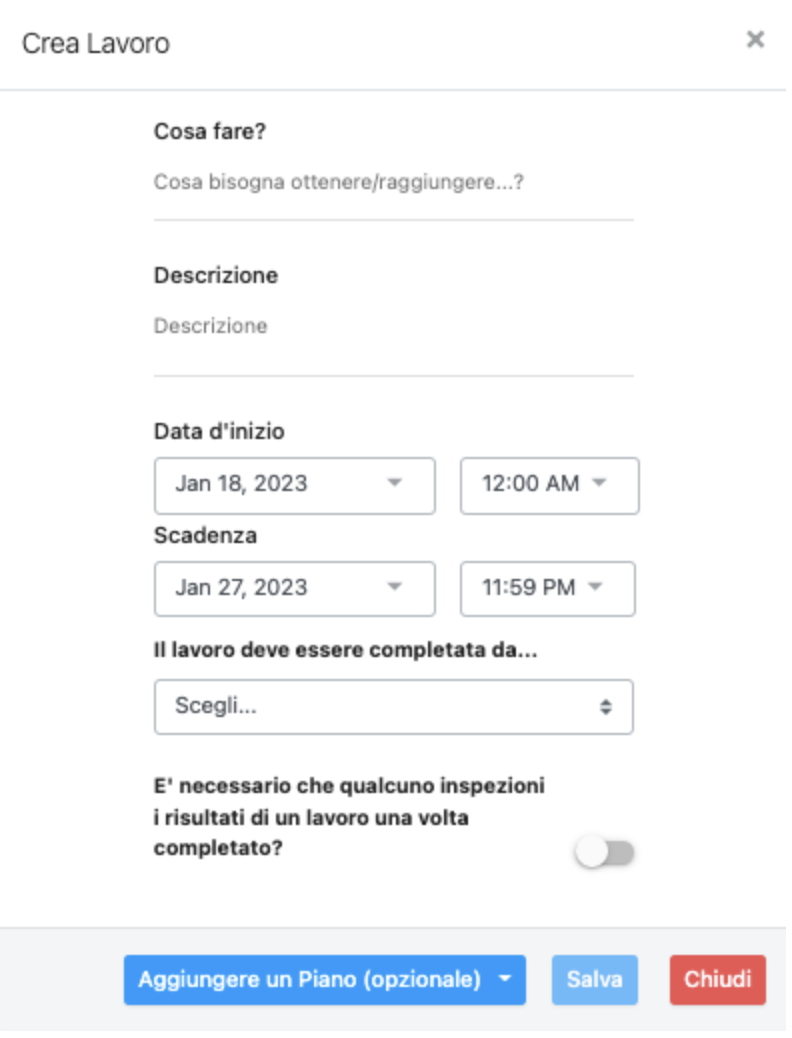Click 'Aggiungere un Piano (opzionale)' button
Image resolution: width=792 pixels, height=1038 pixels.
(x=309, y=979)
